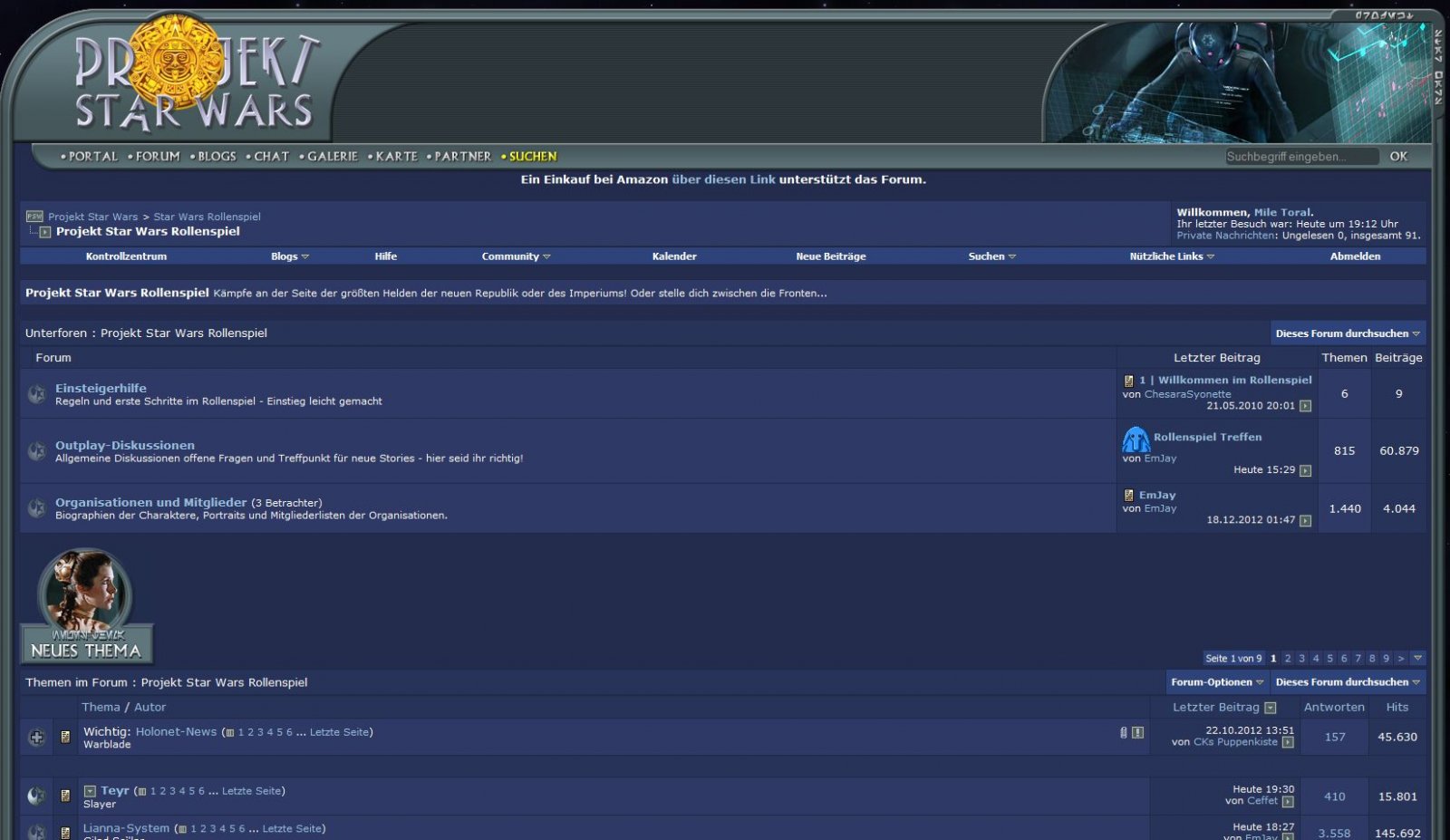Open the Kalender link
Screen dimensions: 1450x840
[x=674, y=256]
